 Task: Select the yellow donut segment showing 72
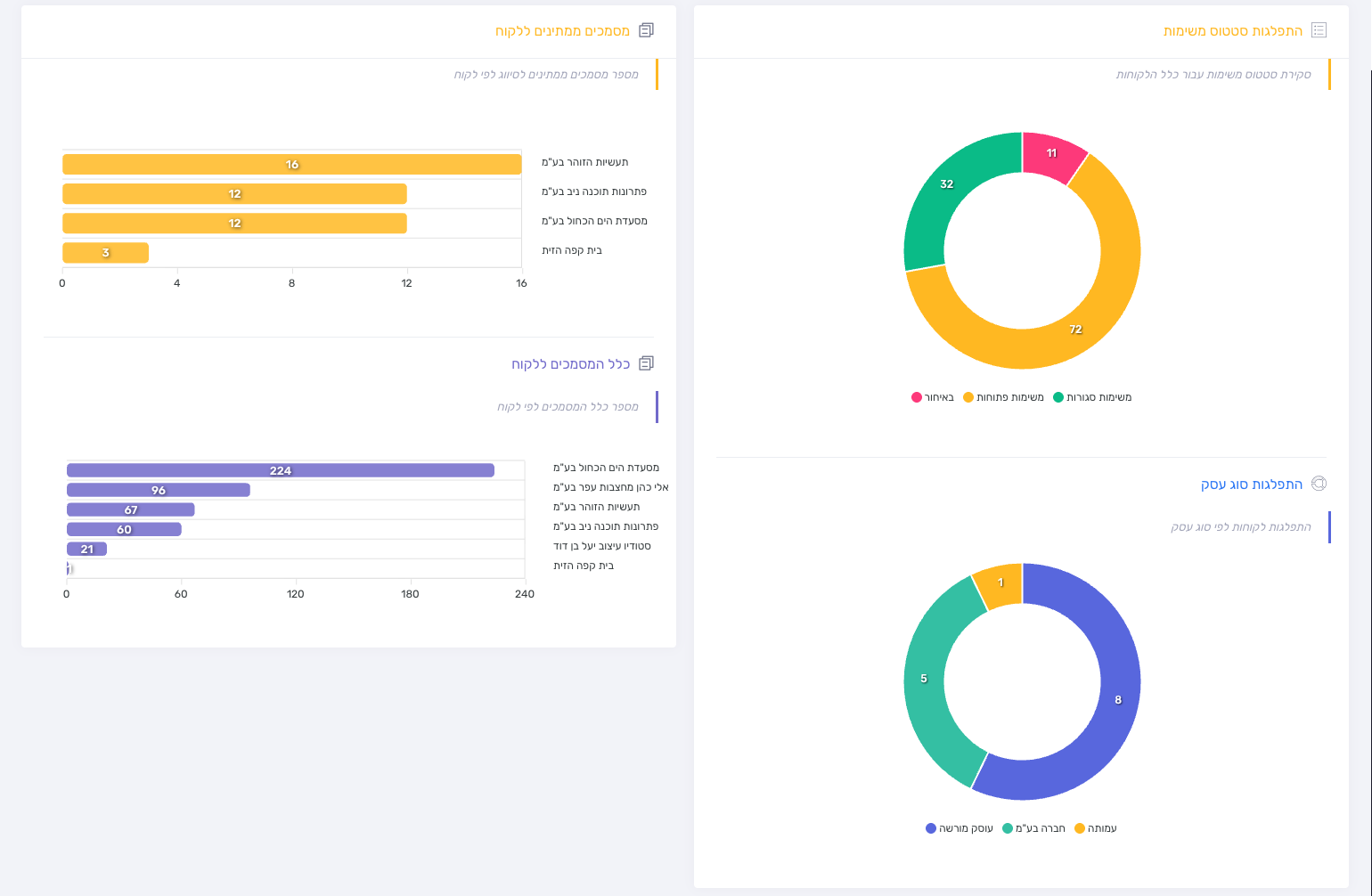(1075, 329)
